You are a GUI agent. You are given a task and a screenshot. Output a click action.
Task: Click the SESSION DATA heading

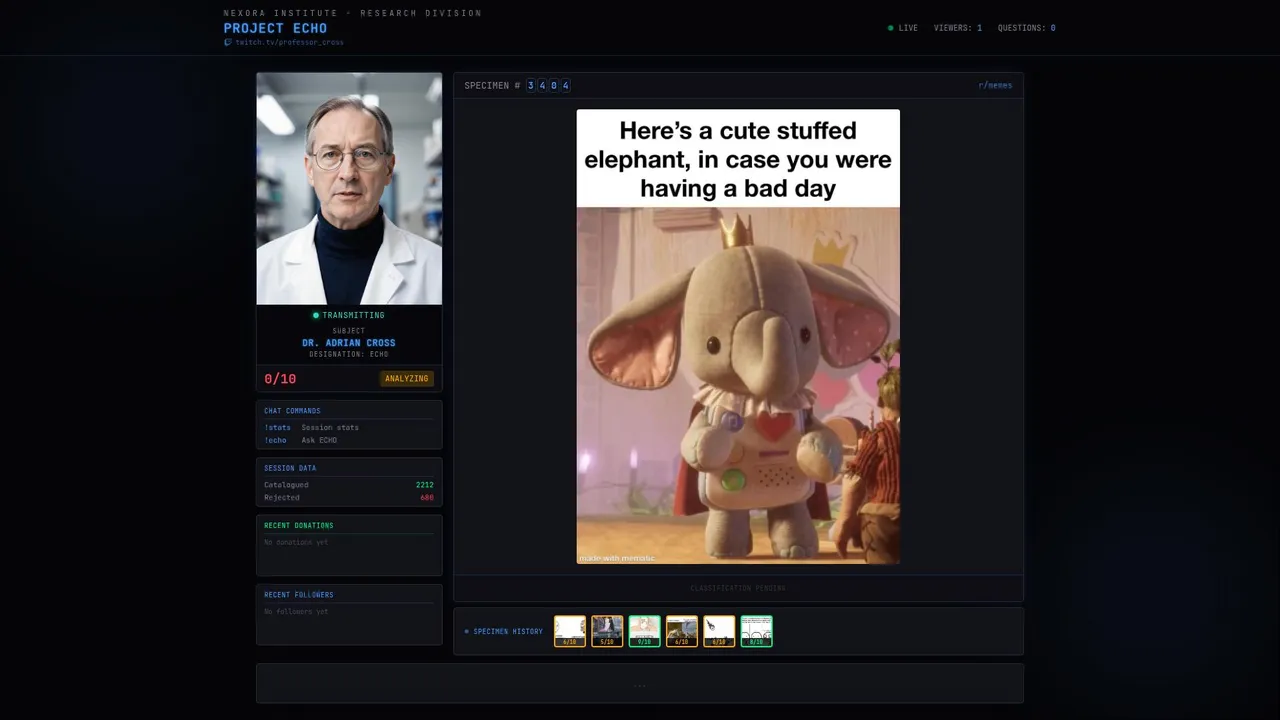(x=290, y=468)
